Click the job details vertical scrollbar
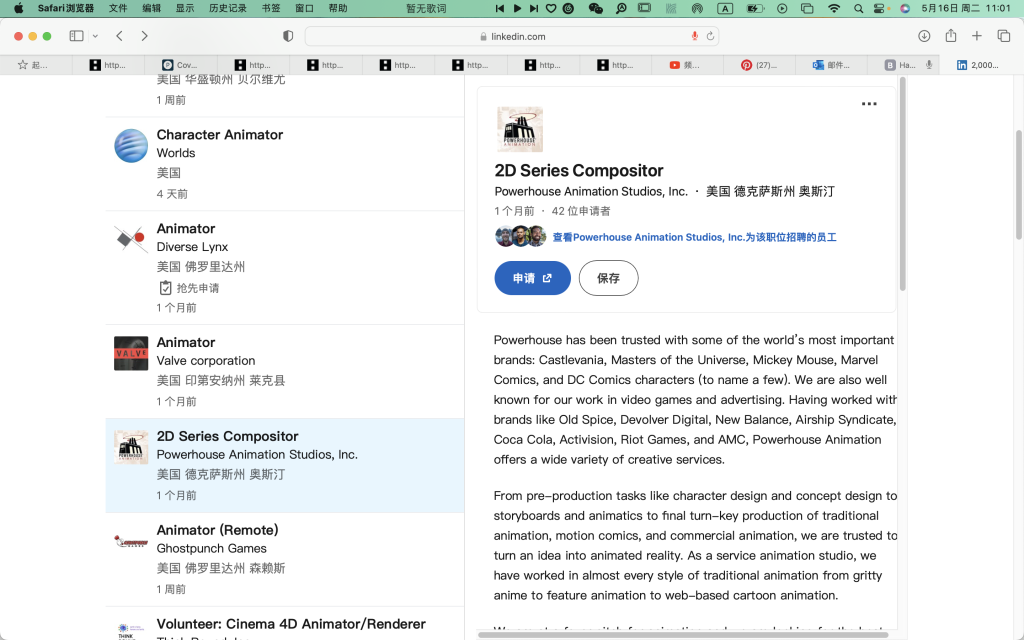 click(x=903, y=184)
